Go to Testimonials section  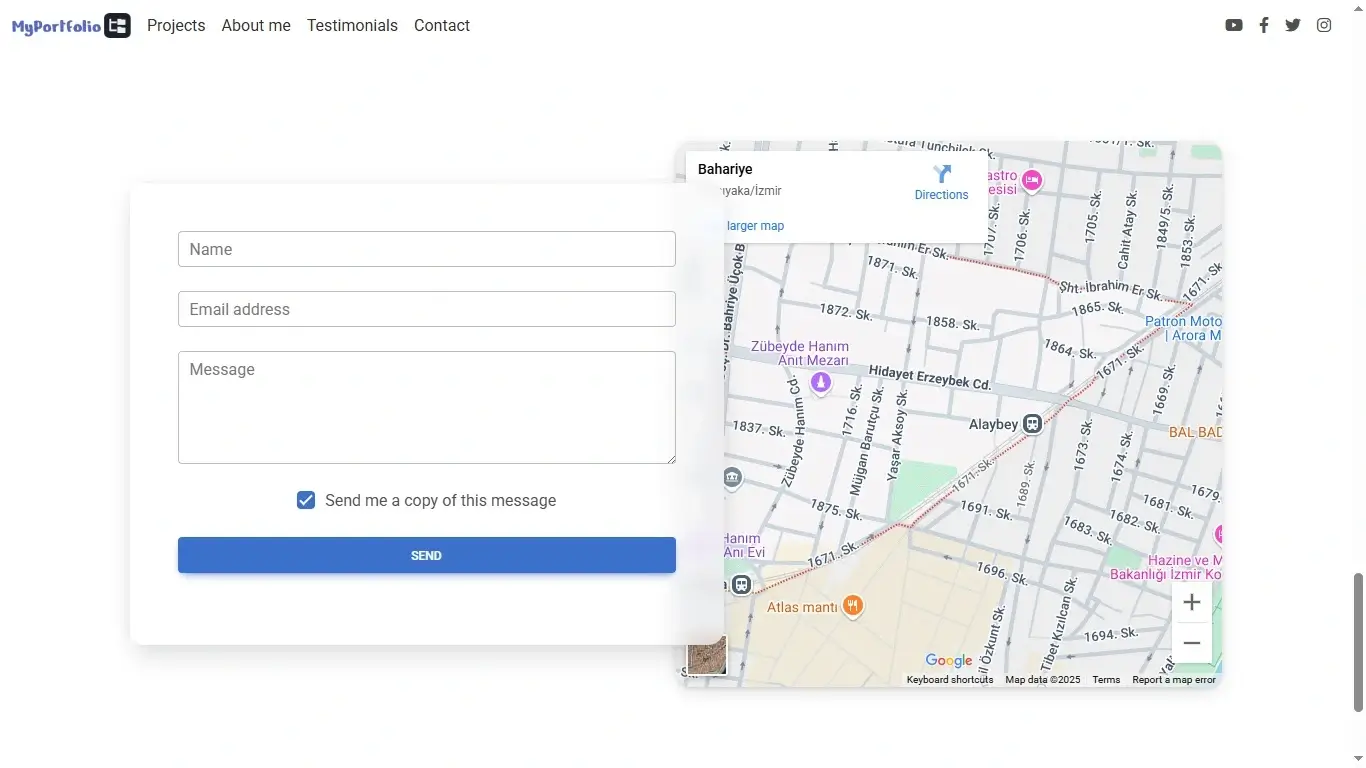pos(352,25)
